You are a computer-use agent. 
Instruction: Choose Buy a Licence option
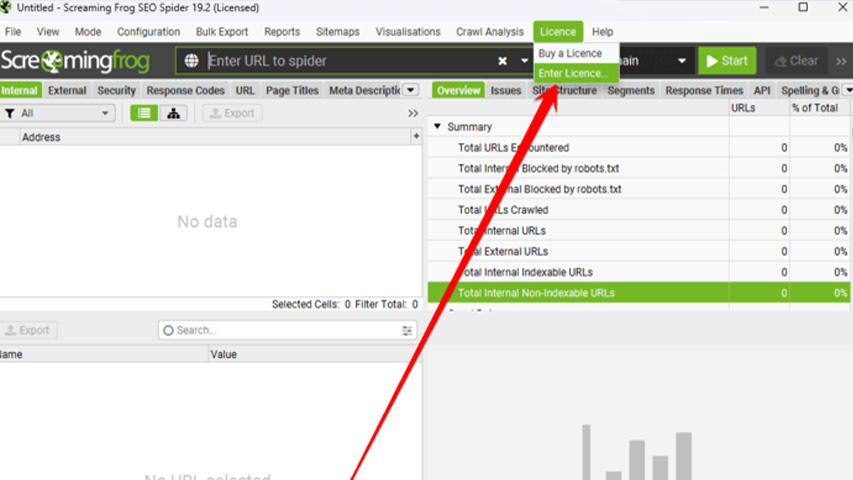point(570,53)
